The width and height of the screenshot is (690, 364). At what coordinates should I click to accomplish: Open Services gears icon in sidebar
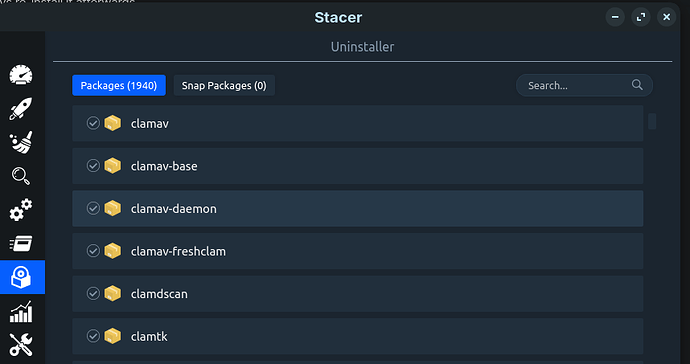pos(21,210)
